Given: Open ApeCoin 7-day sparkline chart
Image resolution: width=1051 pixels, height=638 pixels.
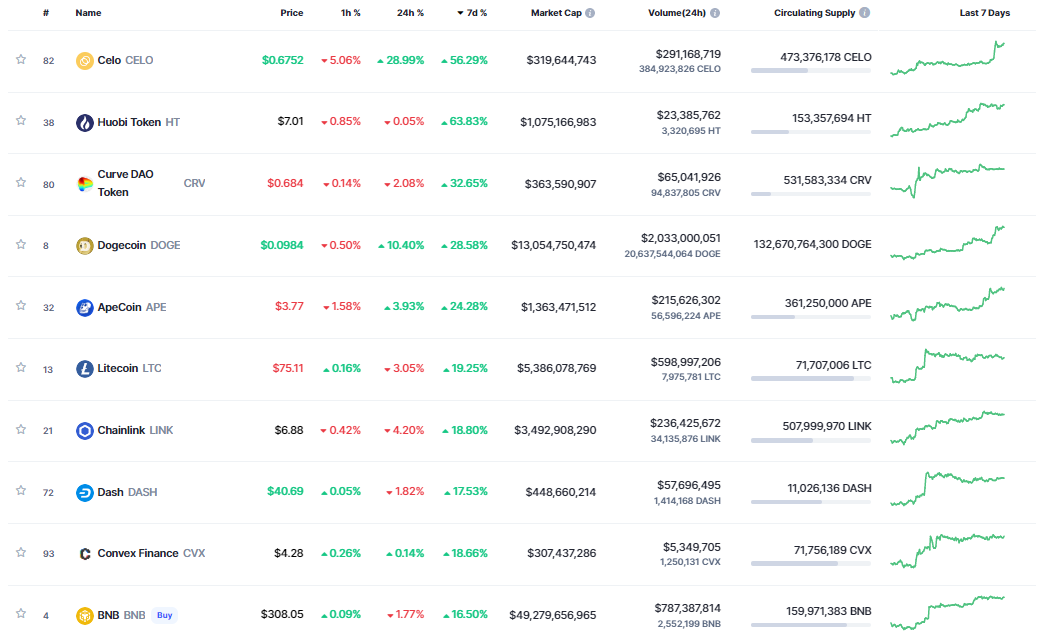Looking at the screenshot, I should click(948, 304).
